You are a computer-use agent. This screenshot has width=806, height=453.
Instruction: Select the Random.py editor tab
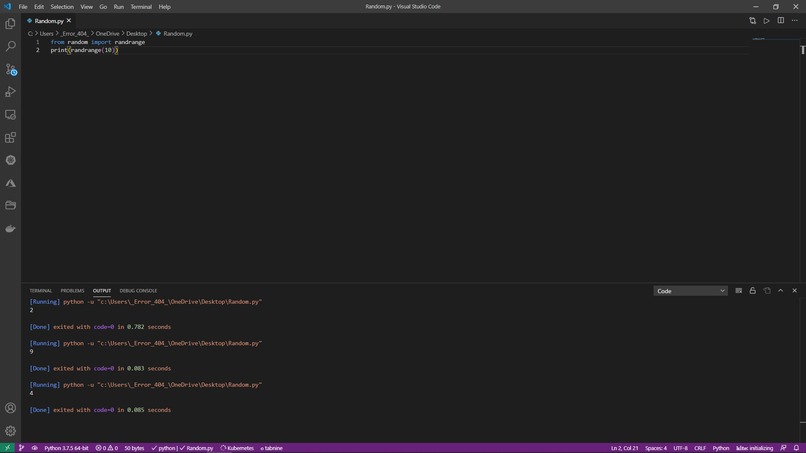coord(49,21)
